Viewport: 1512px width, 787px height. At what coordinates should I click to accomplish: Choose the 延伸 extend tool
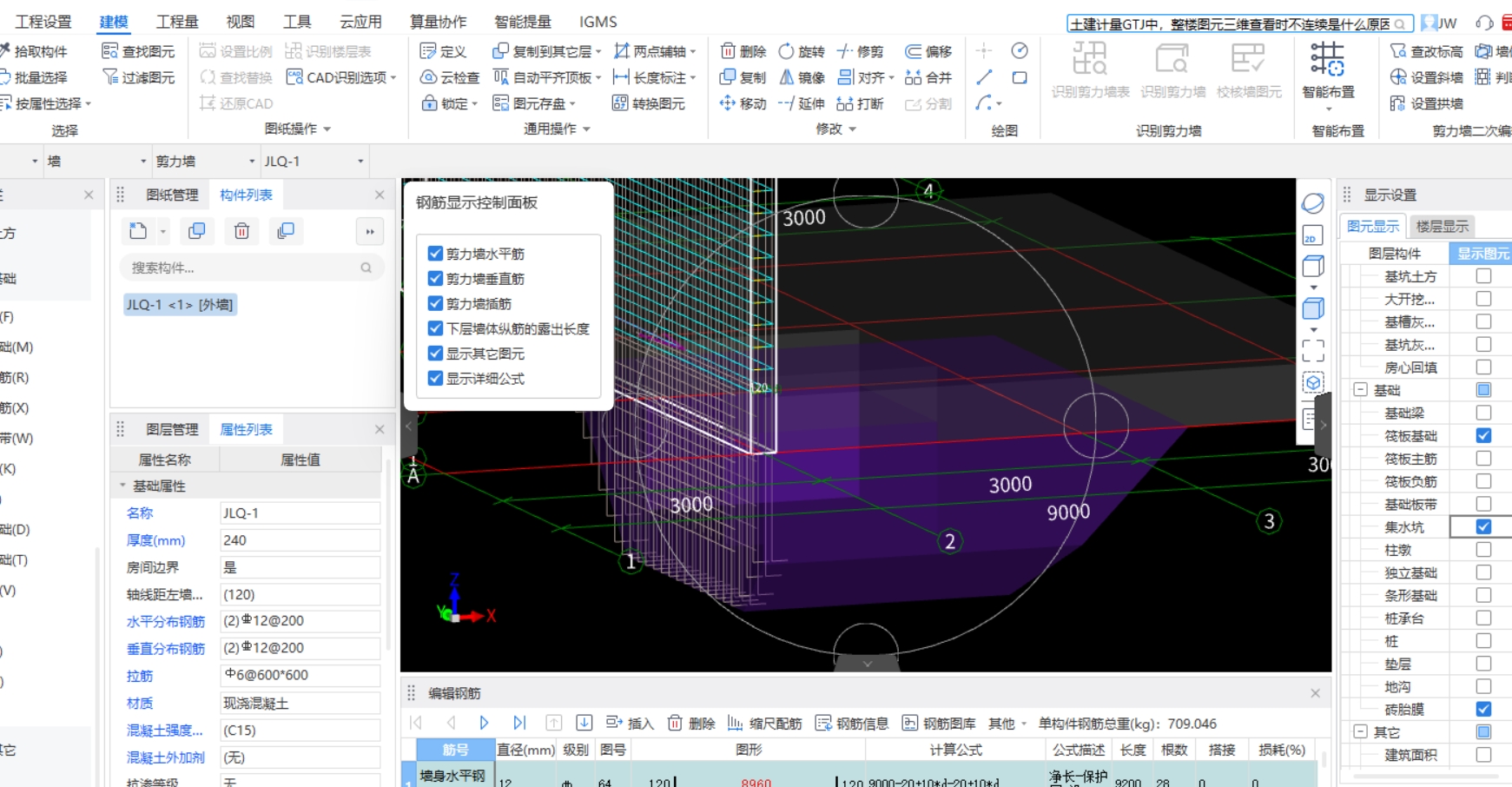click(x=802, y=103)
